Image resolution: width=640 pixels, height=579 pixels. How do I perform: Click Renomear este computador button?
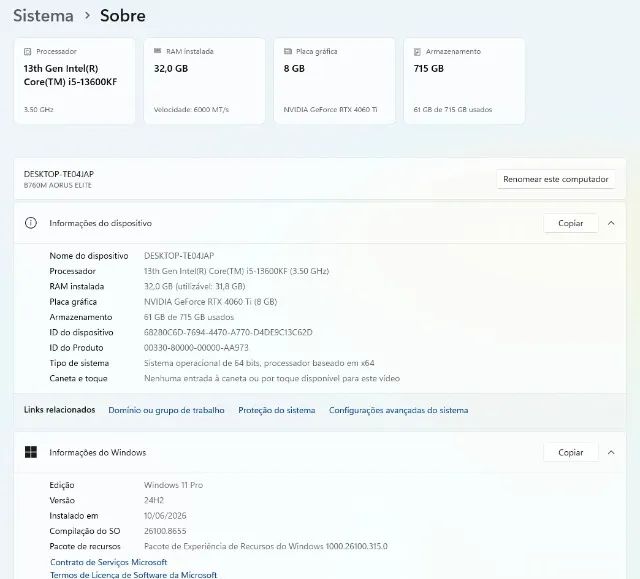556,179
